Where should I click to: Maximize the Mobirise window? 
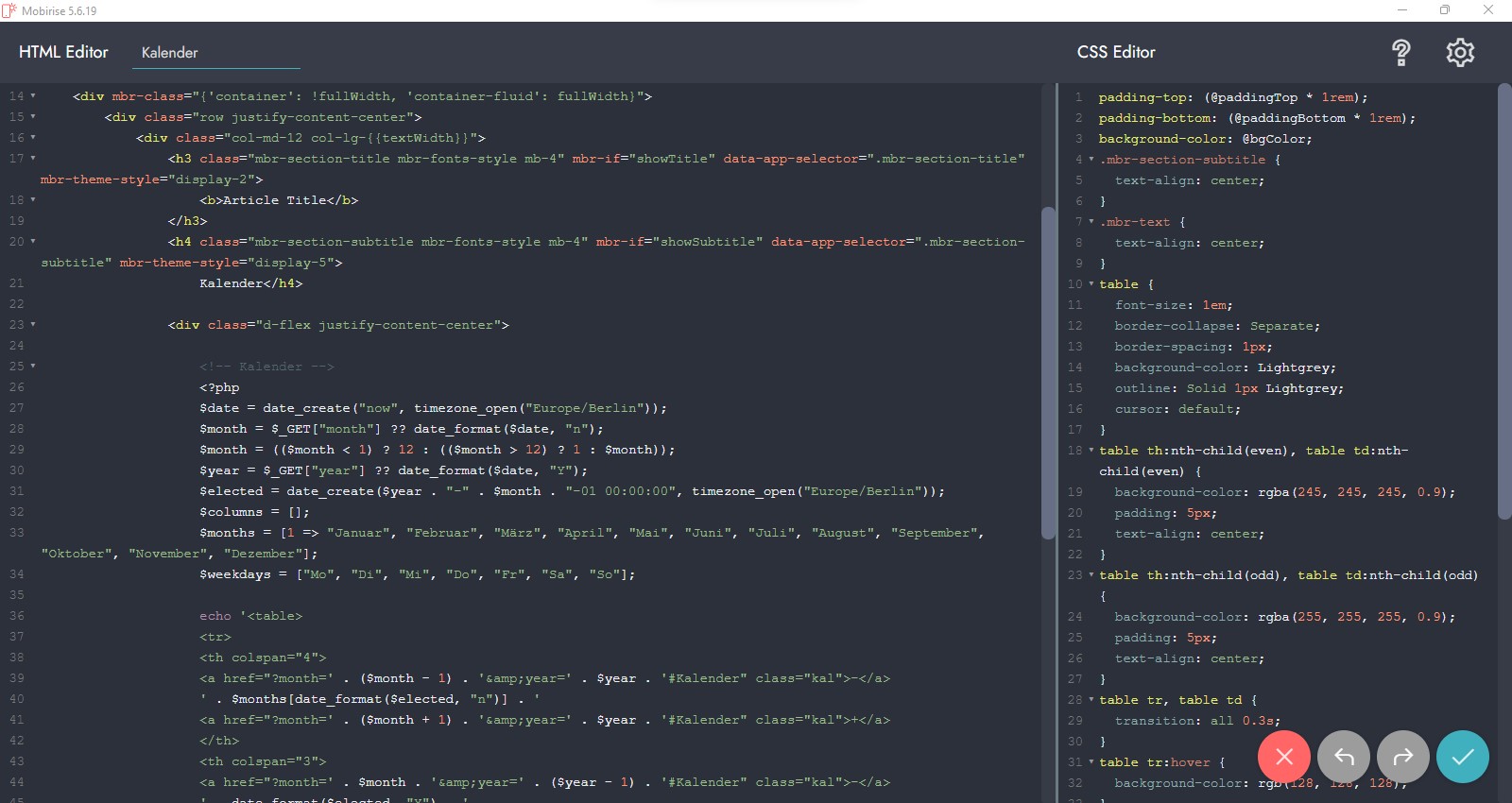point(1445,10)
